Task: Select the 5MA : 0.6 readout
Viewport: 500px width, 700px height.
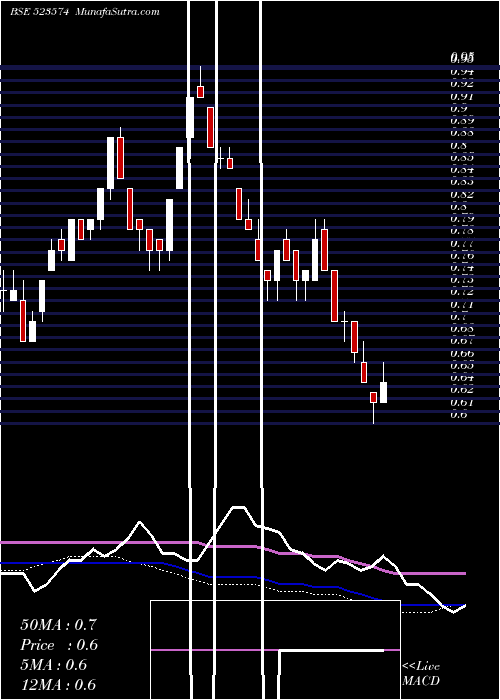Action: pyautogui.click(x=54, y=665)
